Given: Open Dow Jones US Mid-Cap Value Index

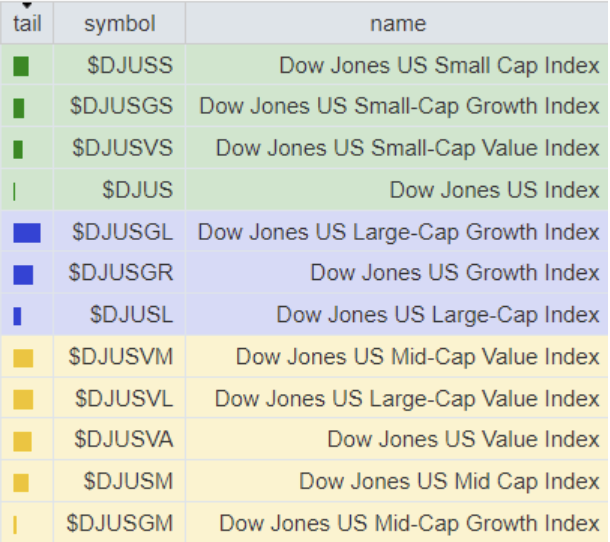Looking at the screenshot, I should [x=417, y=357].
